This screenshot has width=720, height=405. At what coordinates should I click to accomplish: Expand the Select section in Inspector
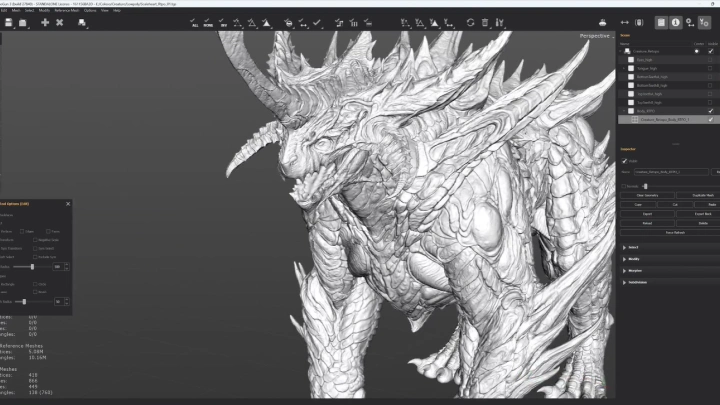pyautogui.click(x=624, y=248)
